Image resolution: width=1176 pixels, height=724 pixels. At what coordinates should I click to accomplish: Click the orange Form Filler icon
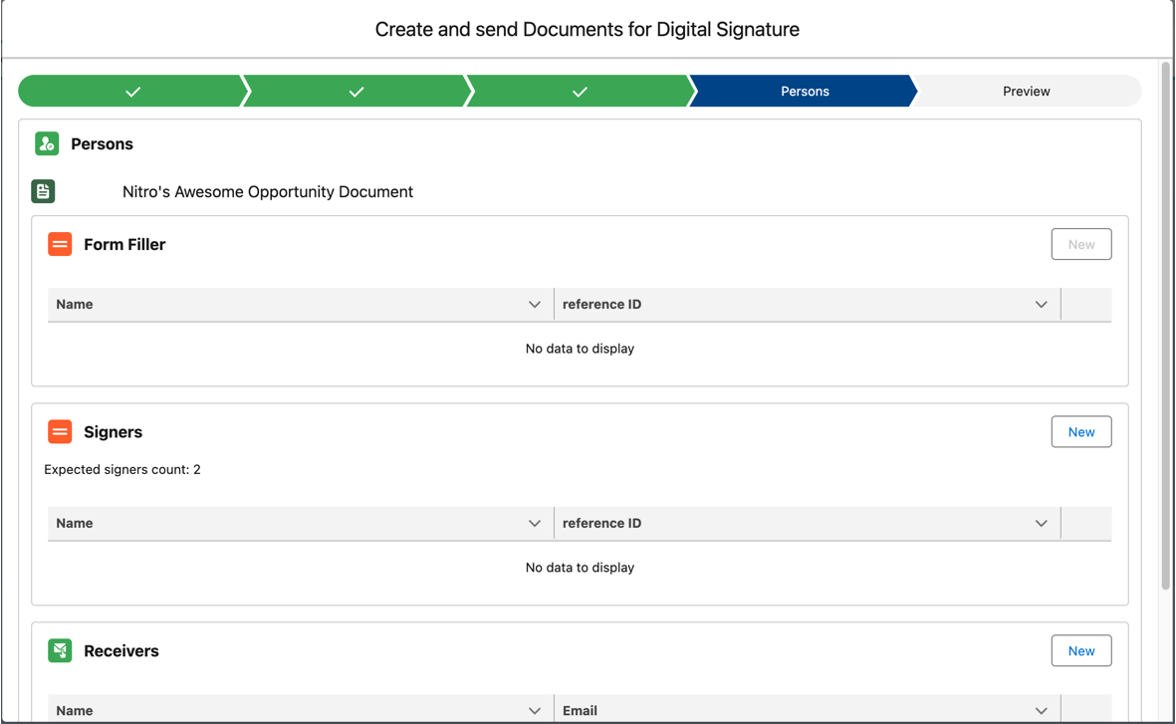60,244
